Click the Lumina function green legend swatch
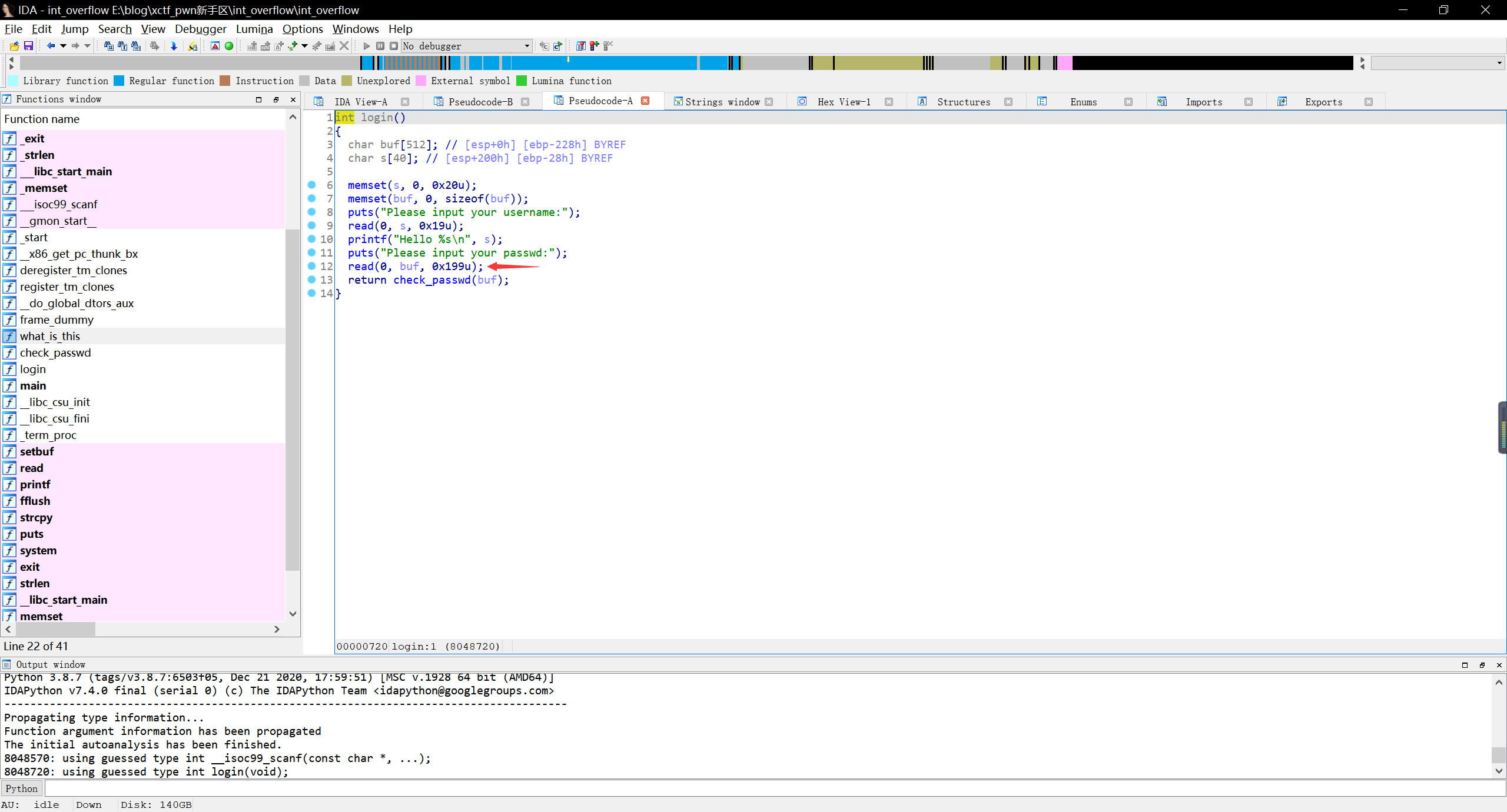Screen dimensions: 1507x812 pos(522,81)
